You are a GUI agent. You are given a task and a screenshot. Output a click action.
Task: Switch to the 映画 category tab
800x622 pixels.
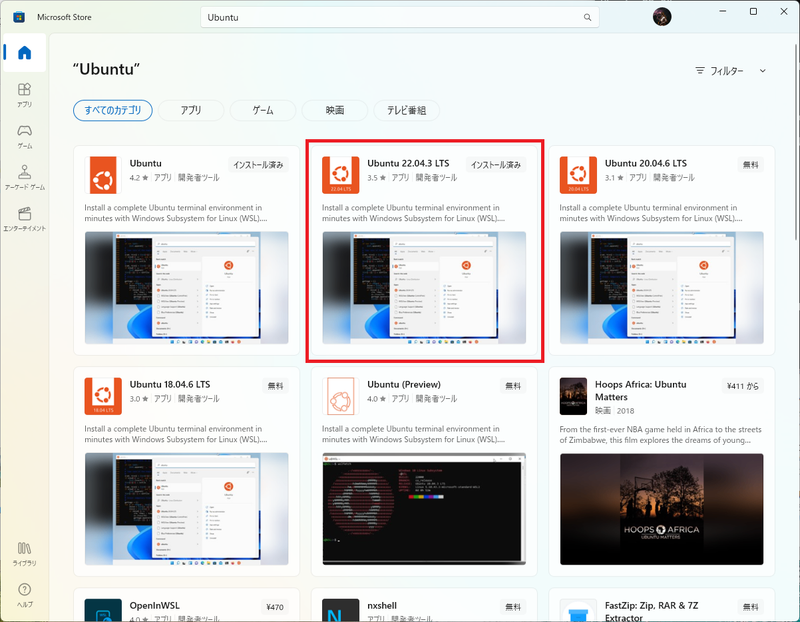pos(335,111)
